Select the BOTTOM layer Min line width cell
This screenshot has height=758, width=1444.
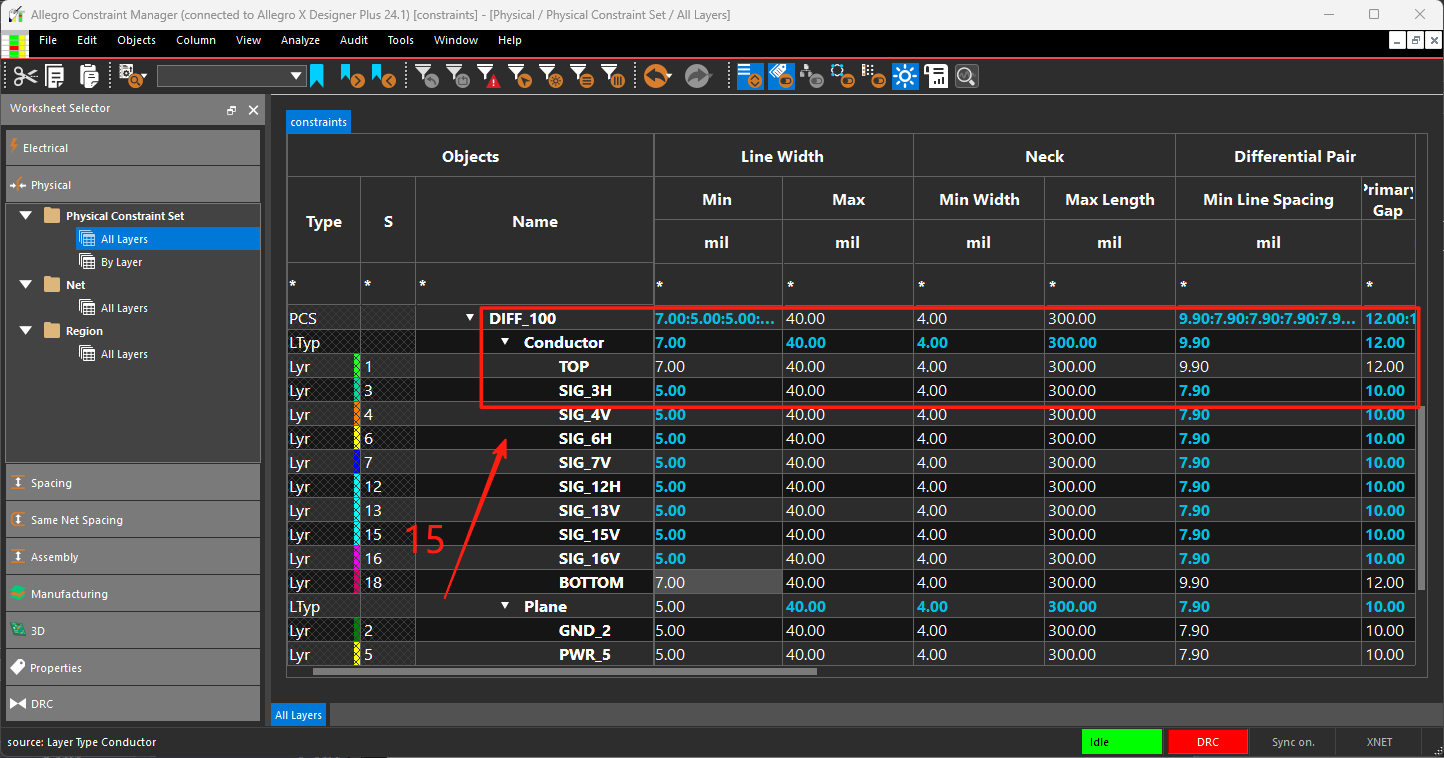(718, 583)
